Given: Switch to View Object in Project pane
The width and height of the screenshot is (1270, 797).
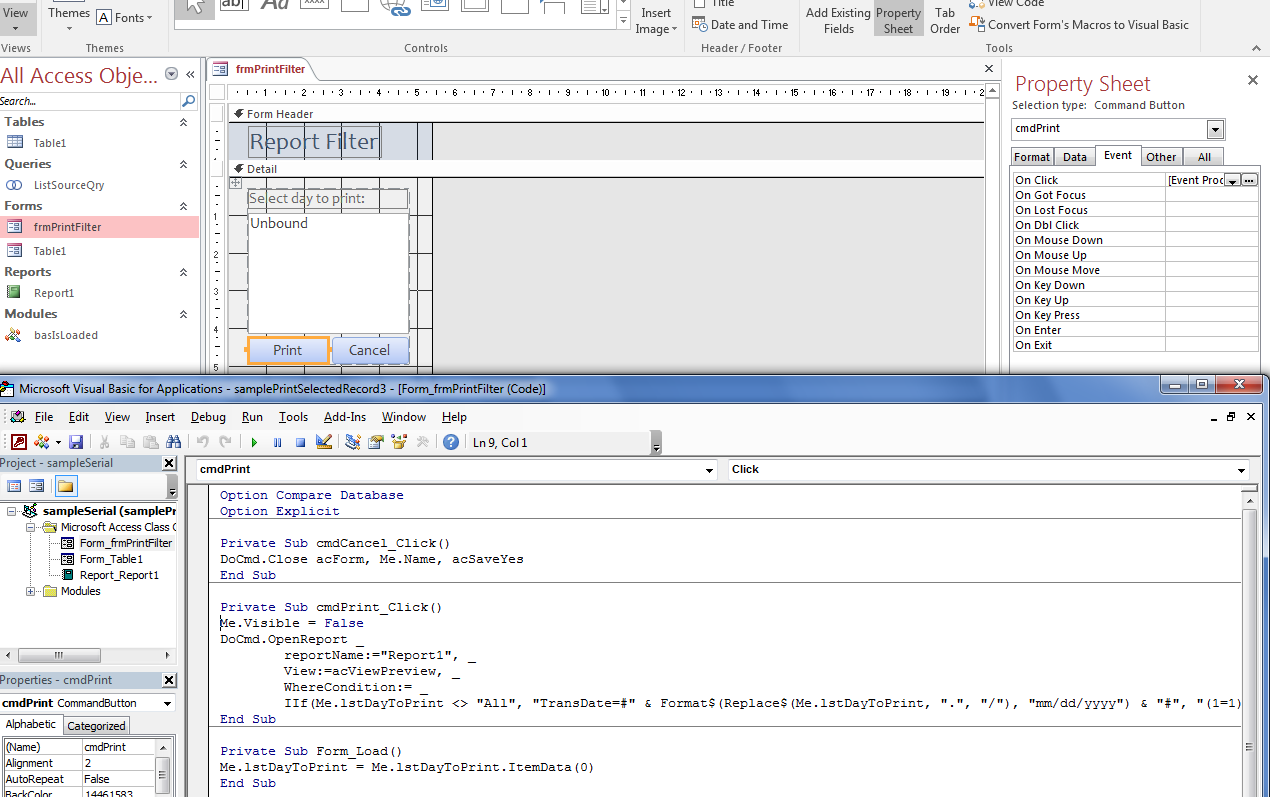Looking at the screenshot, I should (x=37, y=487).
